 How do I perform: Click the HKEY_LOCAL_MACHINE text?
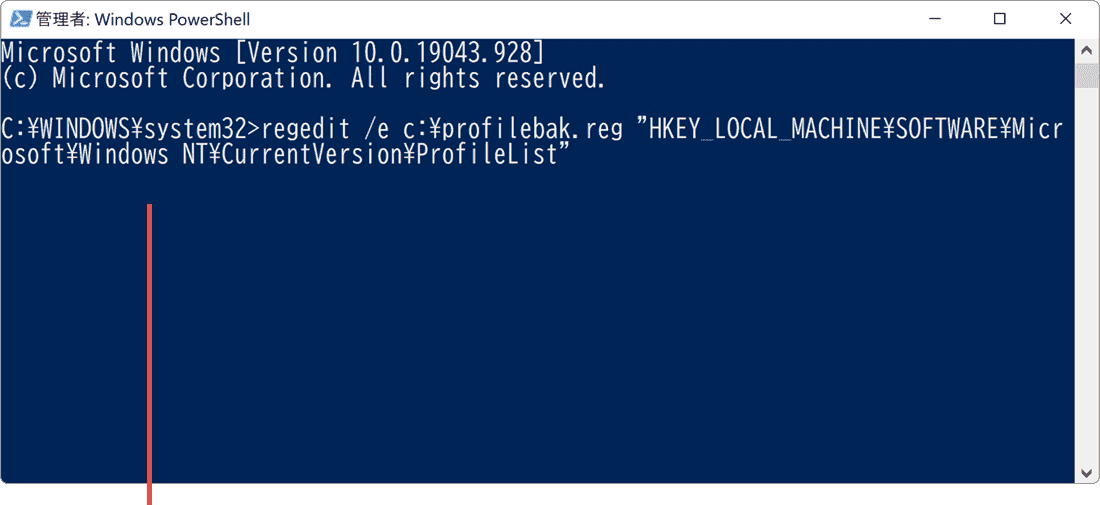(749, 130)
